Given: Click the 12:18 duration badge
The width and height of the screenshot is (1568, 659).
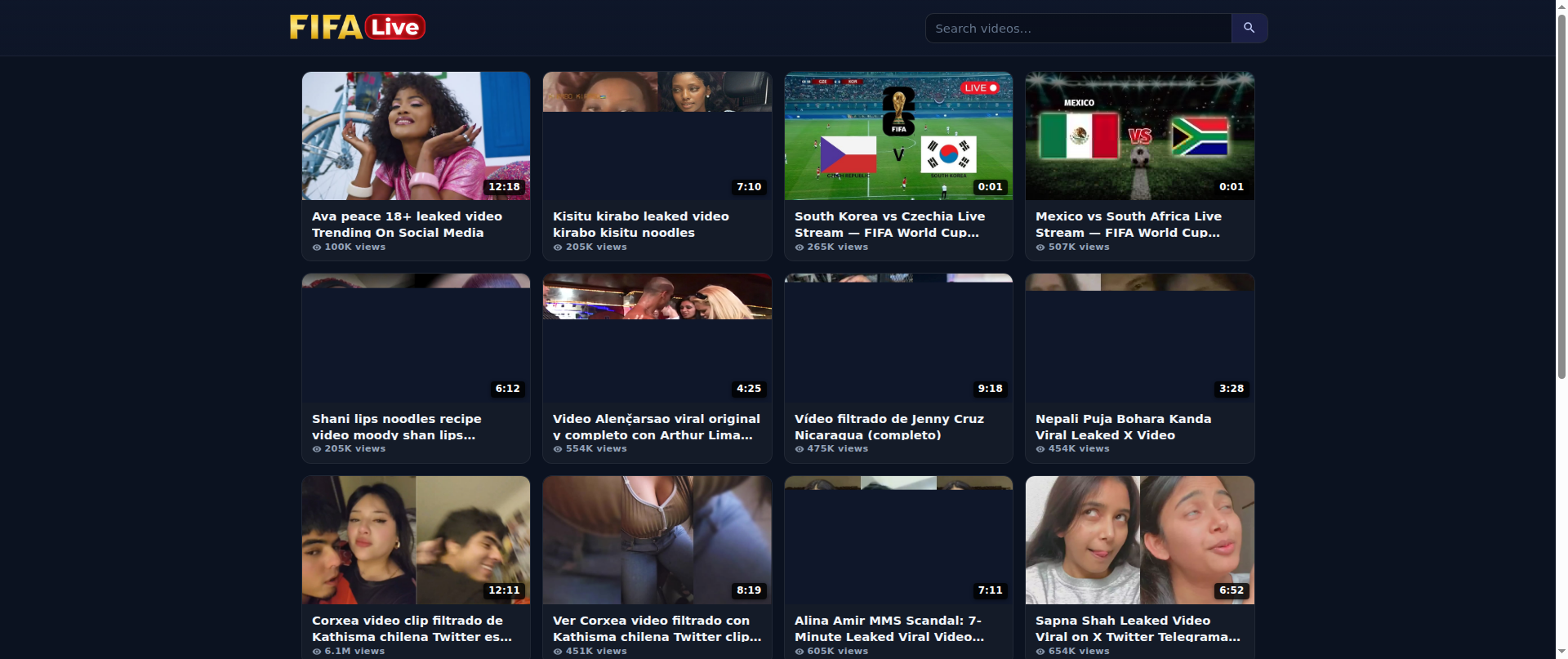Looking at the screenshot, I should pos(504,187).
